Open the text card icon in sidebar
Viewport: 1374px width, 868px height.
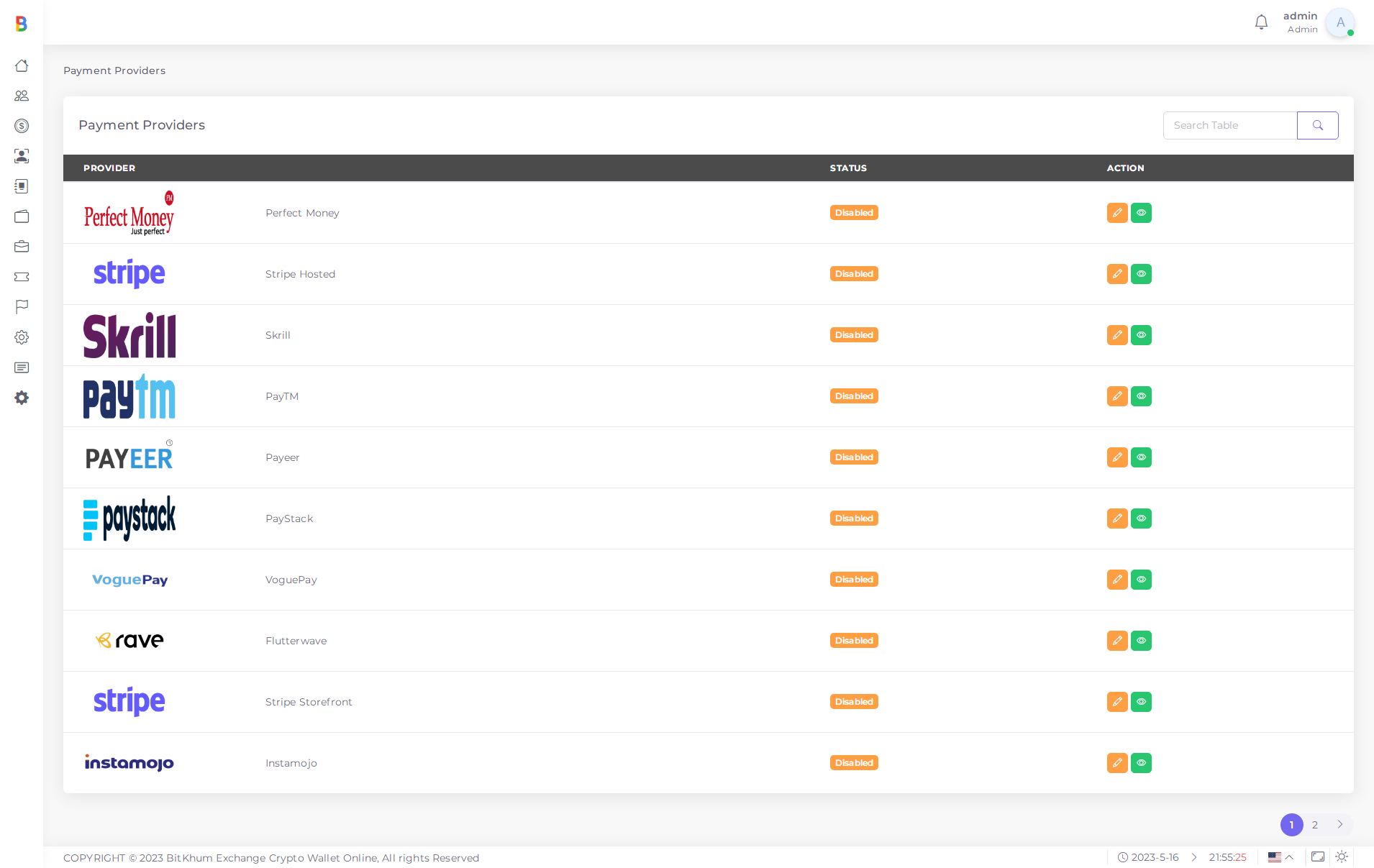(x=22, y=367)
